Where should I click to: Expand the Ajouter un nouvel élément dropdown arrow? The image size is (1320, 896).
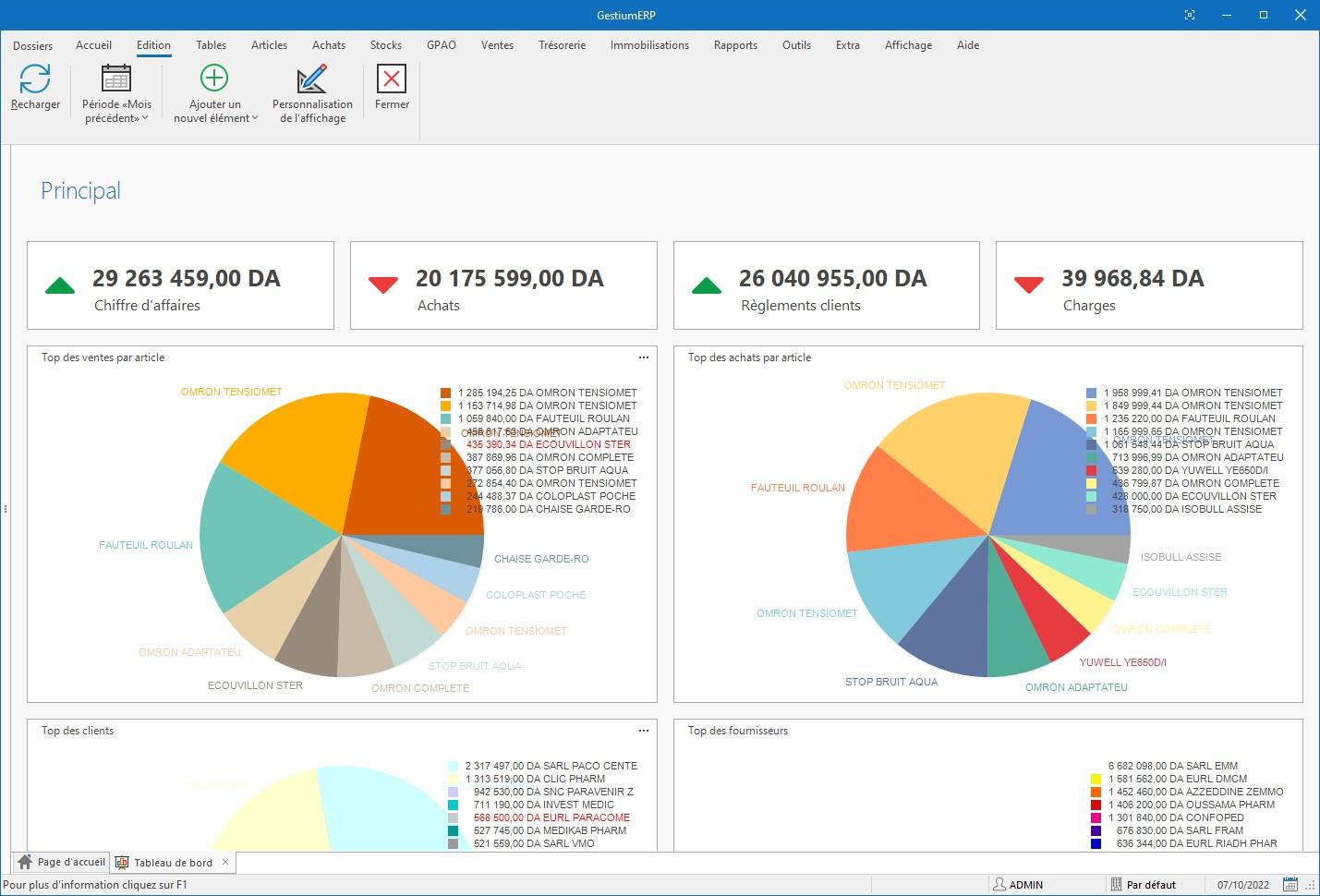tap(255, 118)
